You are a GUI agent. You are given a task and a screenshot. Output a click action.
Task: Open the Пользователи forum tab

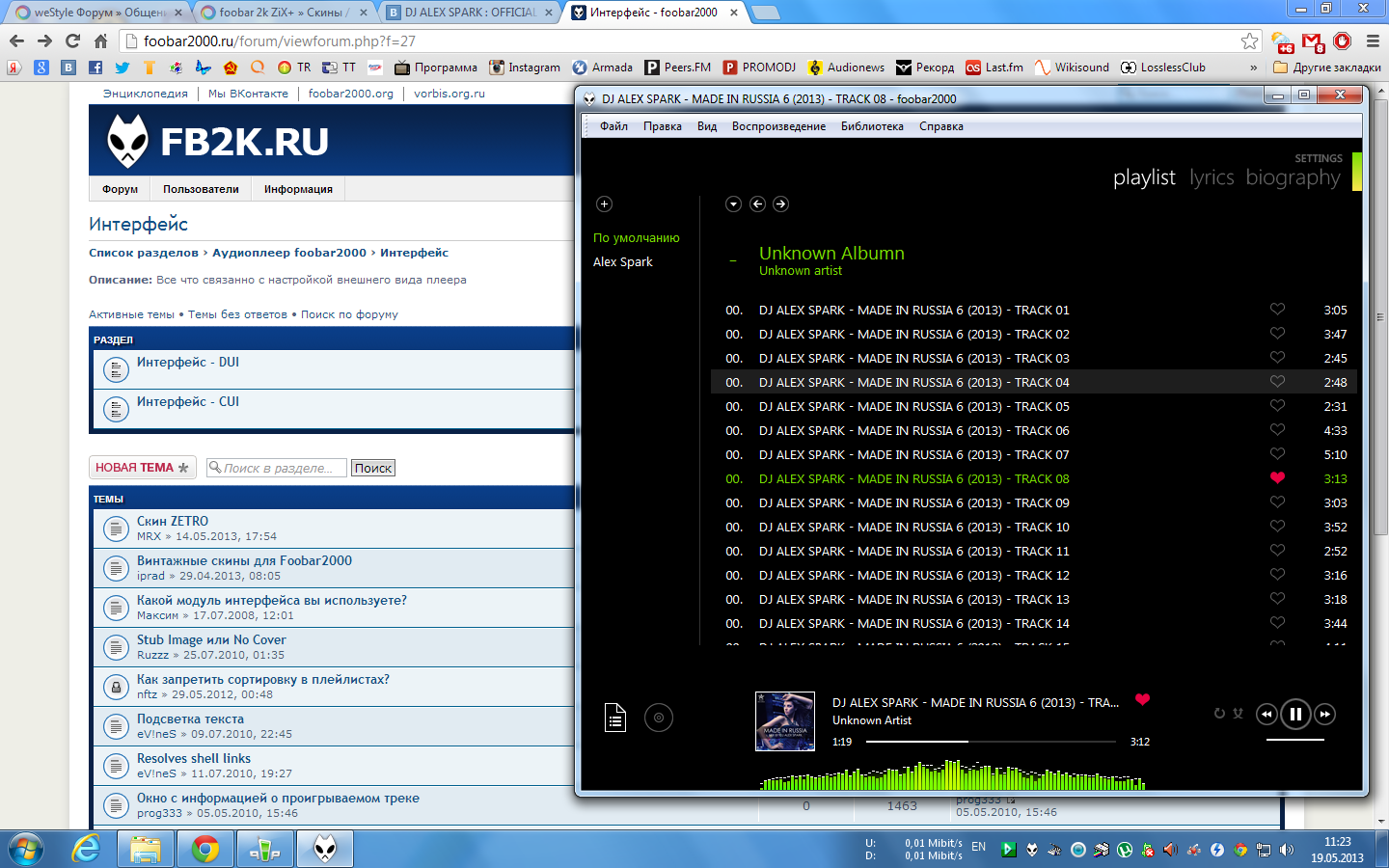point(201,189)
